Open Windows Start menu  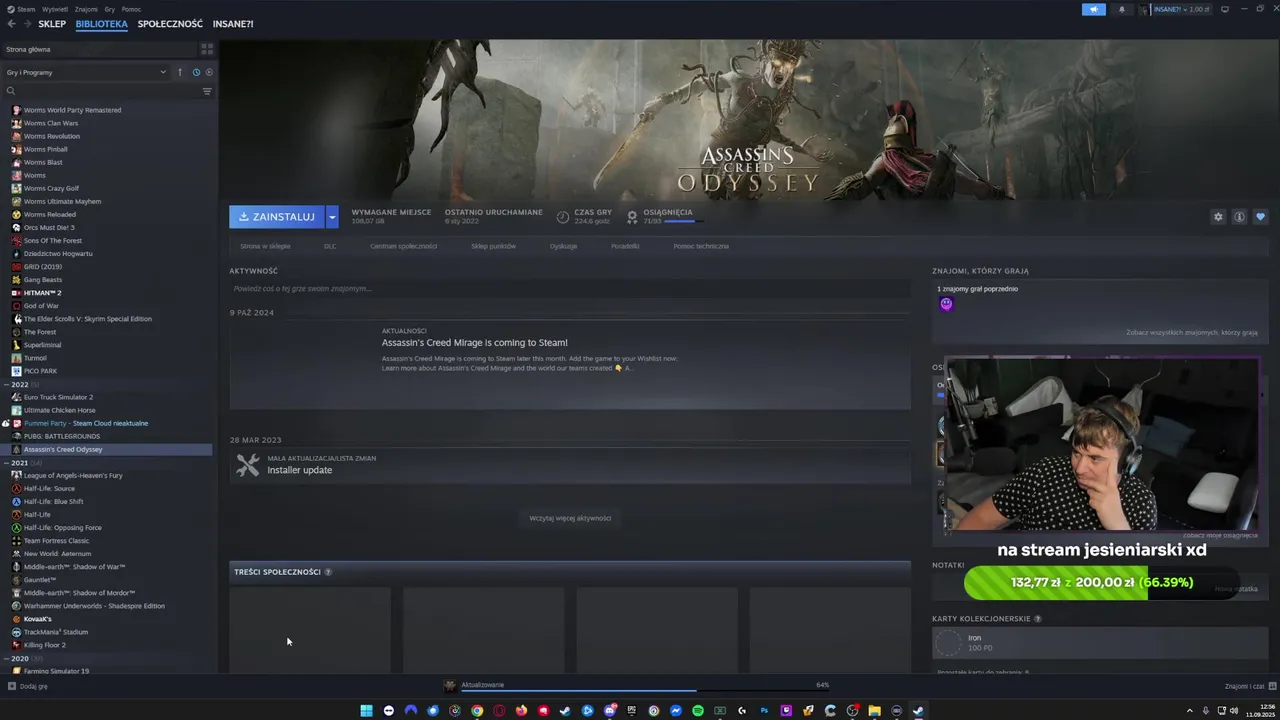point(366,711)
